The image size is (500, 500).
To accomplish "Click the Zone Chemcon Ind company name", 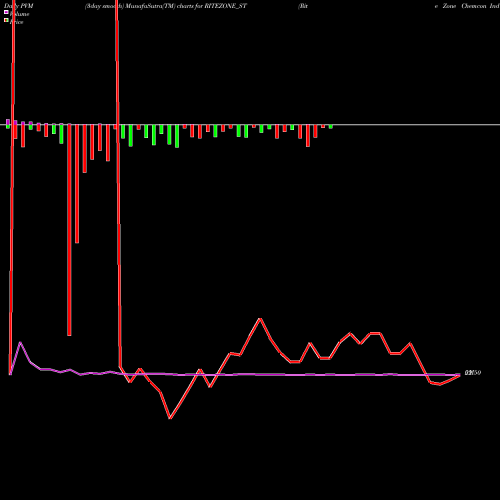I will [471, 6].
